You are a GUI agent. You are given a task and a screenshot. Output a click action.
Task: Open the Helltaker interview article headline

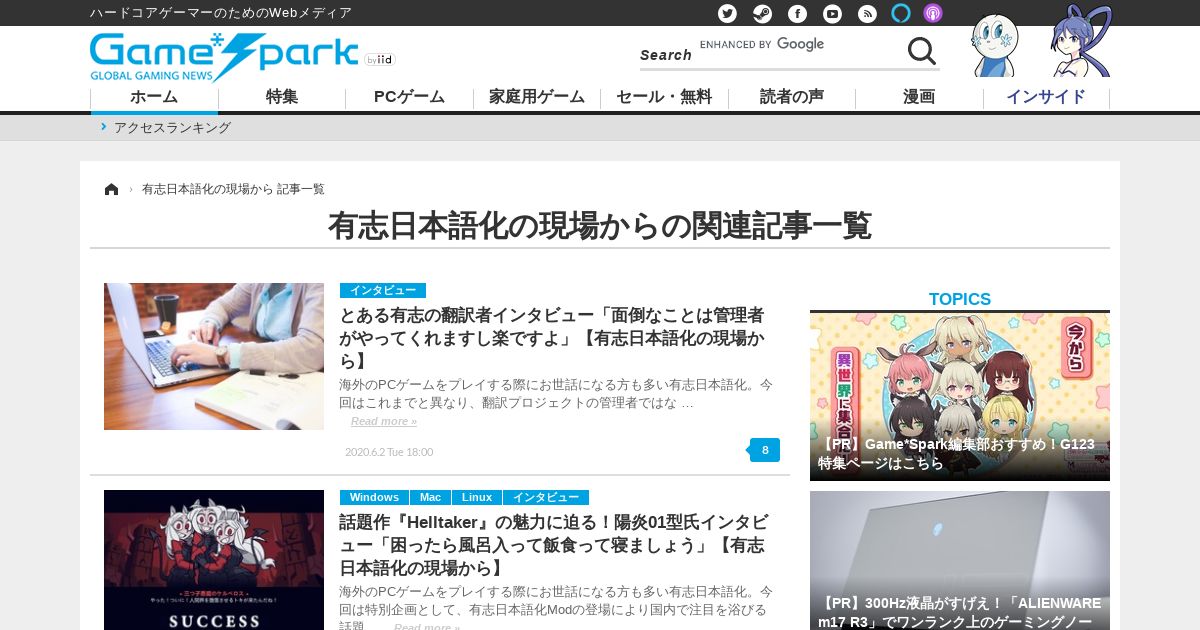553,544
